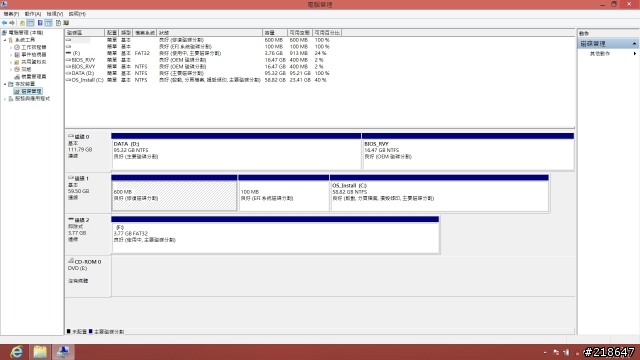Select the 電腦管理 (本機) root node
Screen dimensions: 640x360
click(x=26, y=32)
